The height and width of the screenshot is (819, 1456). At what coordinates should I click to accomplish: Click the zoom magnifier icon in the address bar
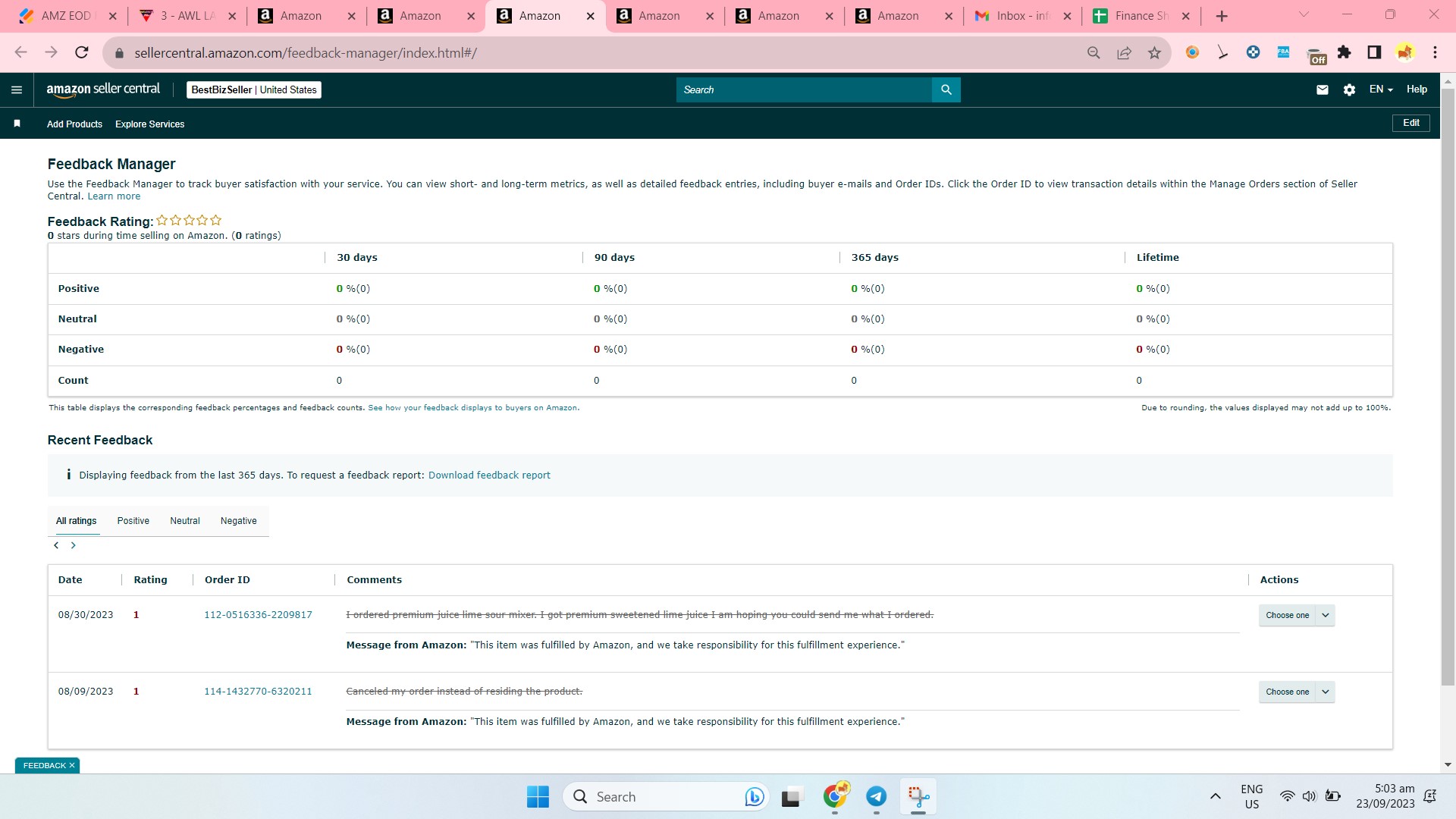click(x=1094, y=52)
